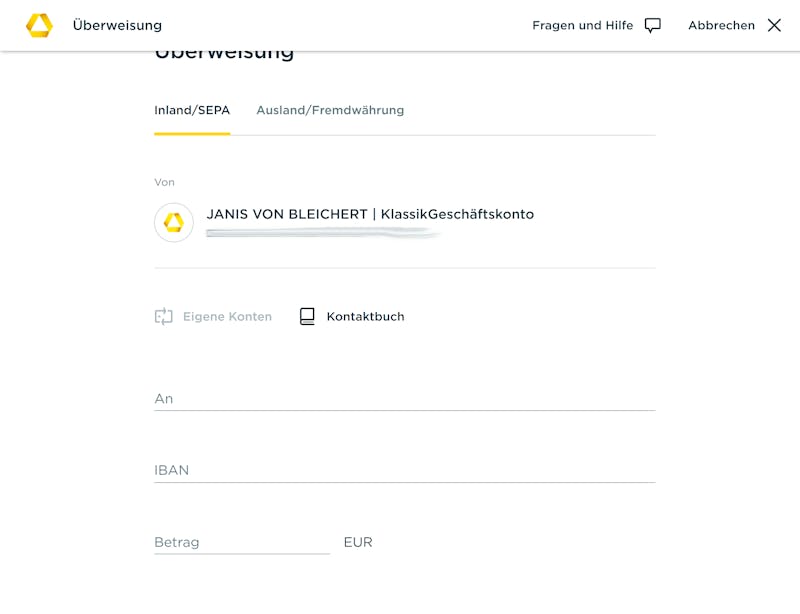This screenshot has width=800, height=614.
Task: Click the Von label above the account
Action: point(164,182)
